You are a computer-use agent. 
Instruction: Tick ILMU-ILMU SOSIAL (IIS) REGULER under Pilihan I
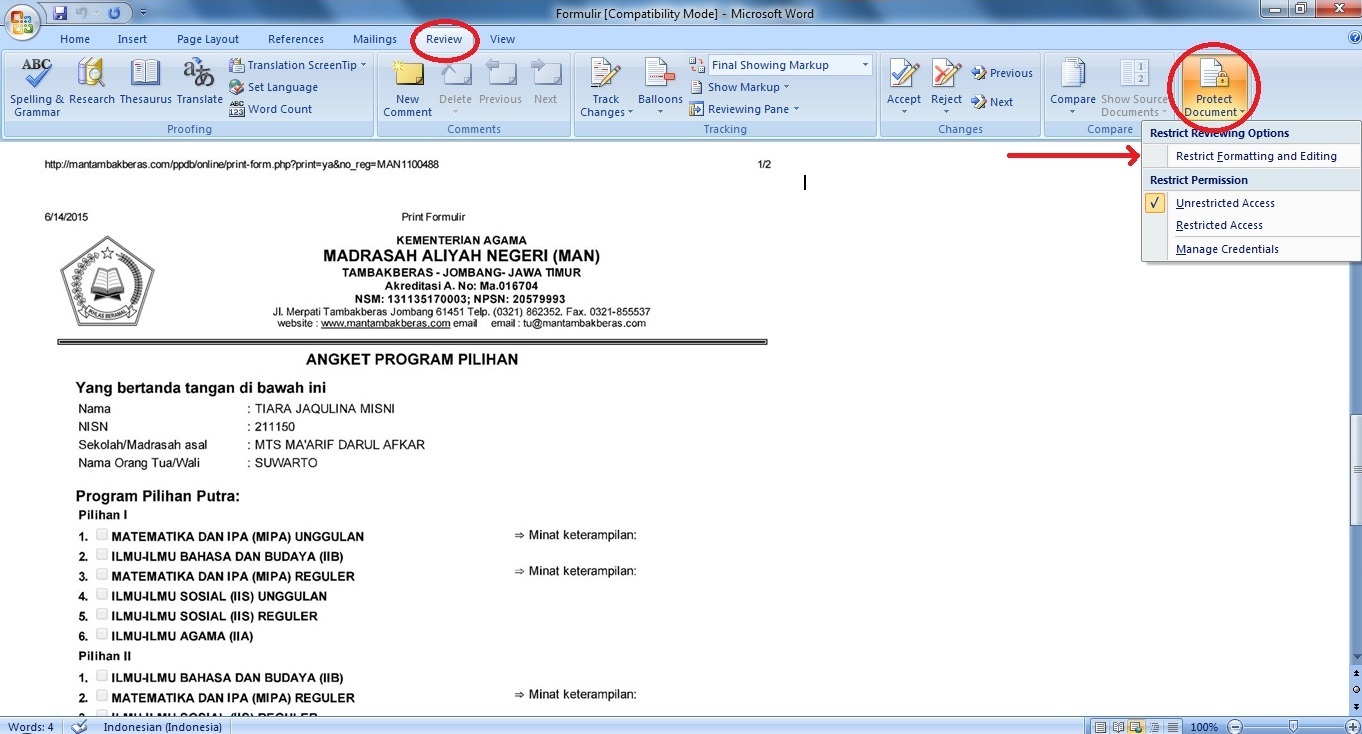point(102,615)
